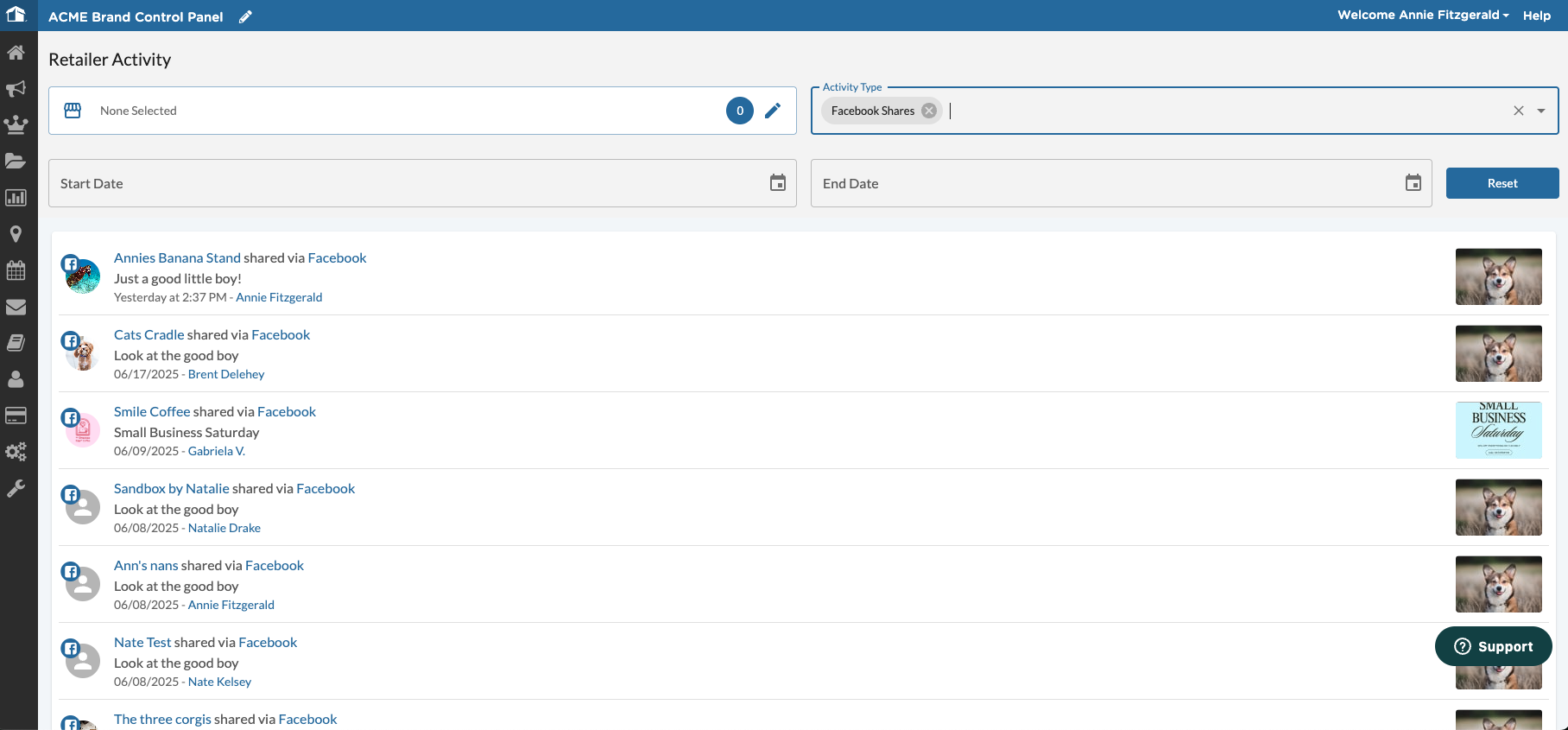This screenshot has width=1568, height=730.
Task: Open the credit card billing section
Action: pos(16,416)
